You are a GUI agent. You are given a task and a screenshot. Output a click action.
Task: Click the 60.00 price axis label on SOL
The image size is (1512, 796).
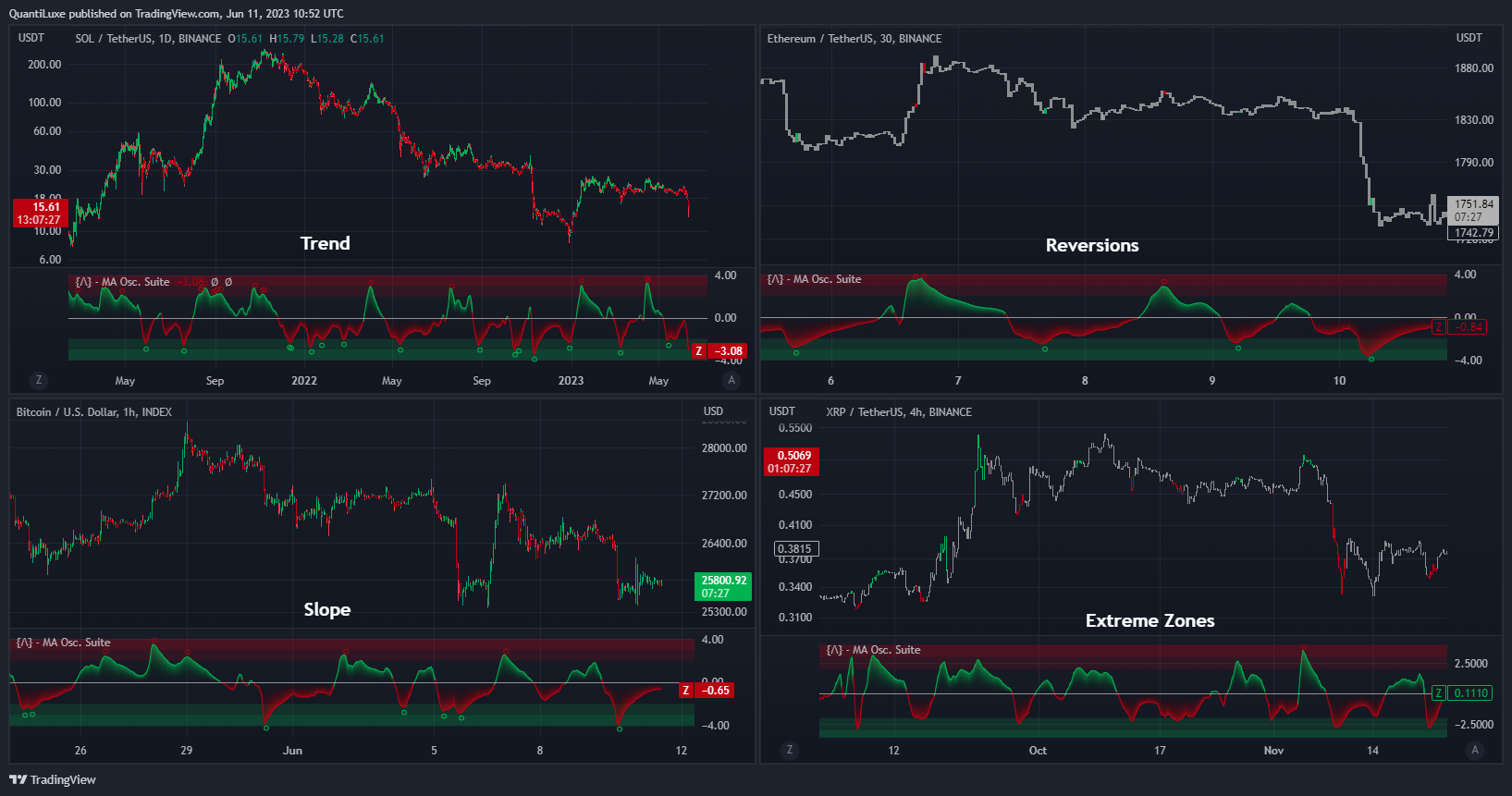pos(47,131)
